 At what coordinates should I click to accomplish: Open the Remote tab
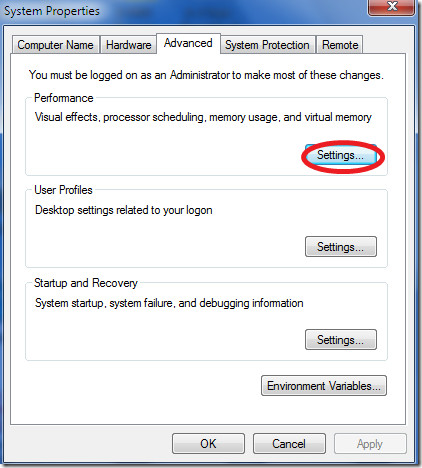(x=340, y=45)
